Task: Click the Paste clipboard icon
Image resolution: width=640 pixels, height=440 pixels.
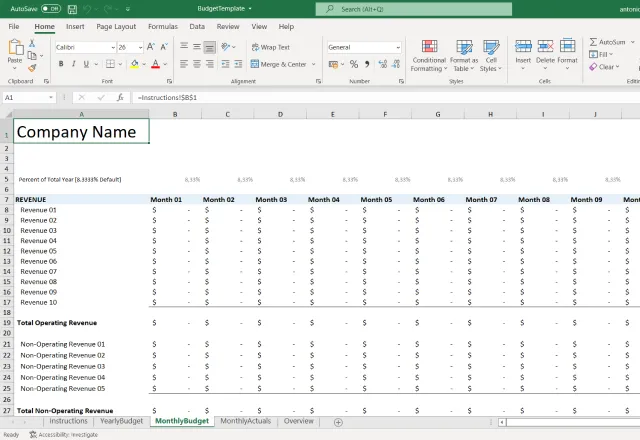Action: click(x=15, y=47)
